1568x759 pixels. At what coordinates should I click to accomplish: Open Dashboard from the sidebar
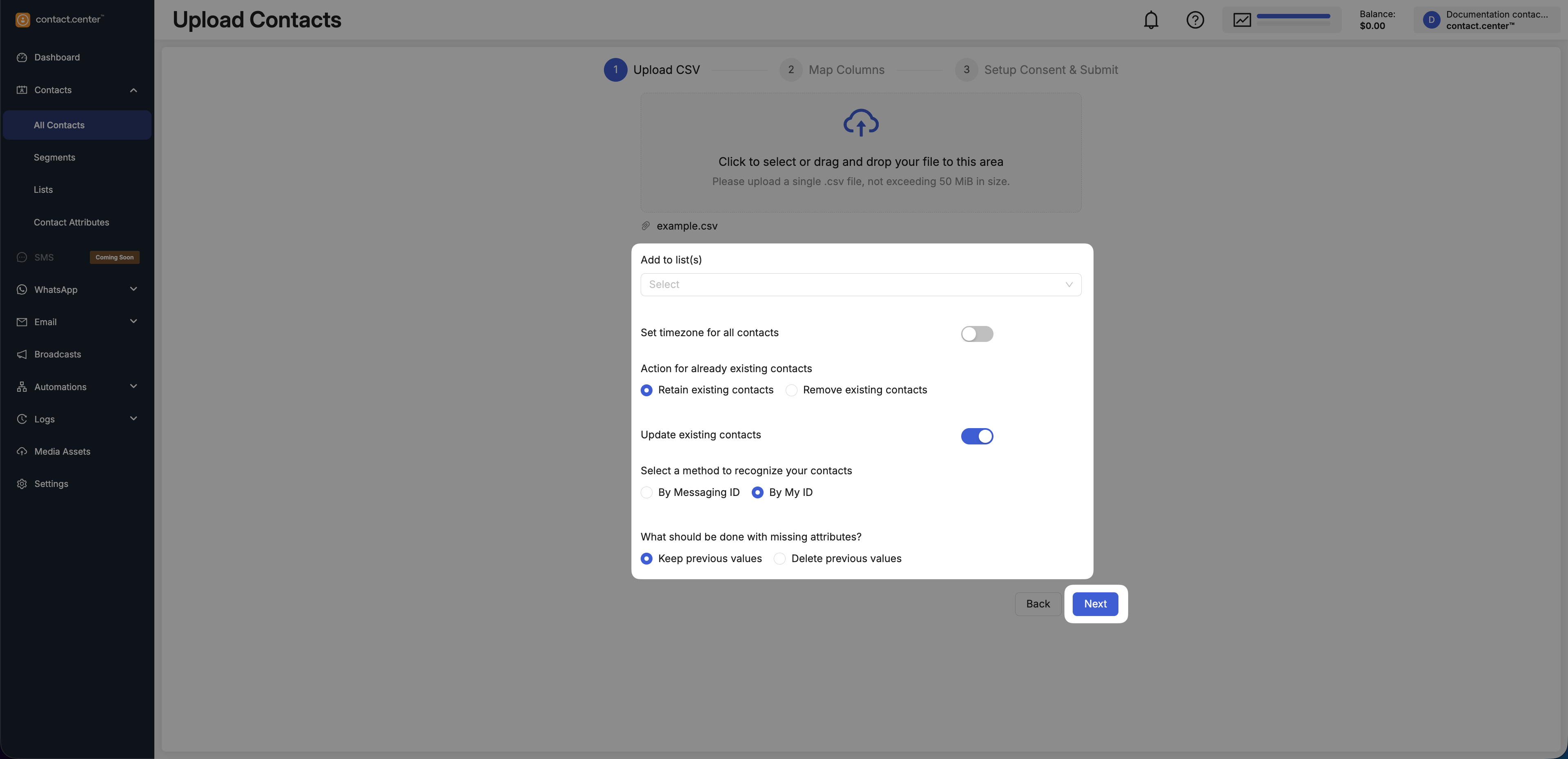pos(57,57)
